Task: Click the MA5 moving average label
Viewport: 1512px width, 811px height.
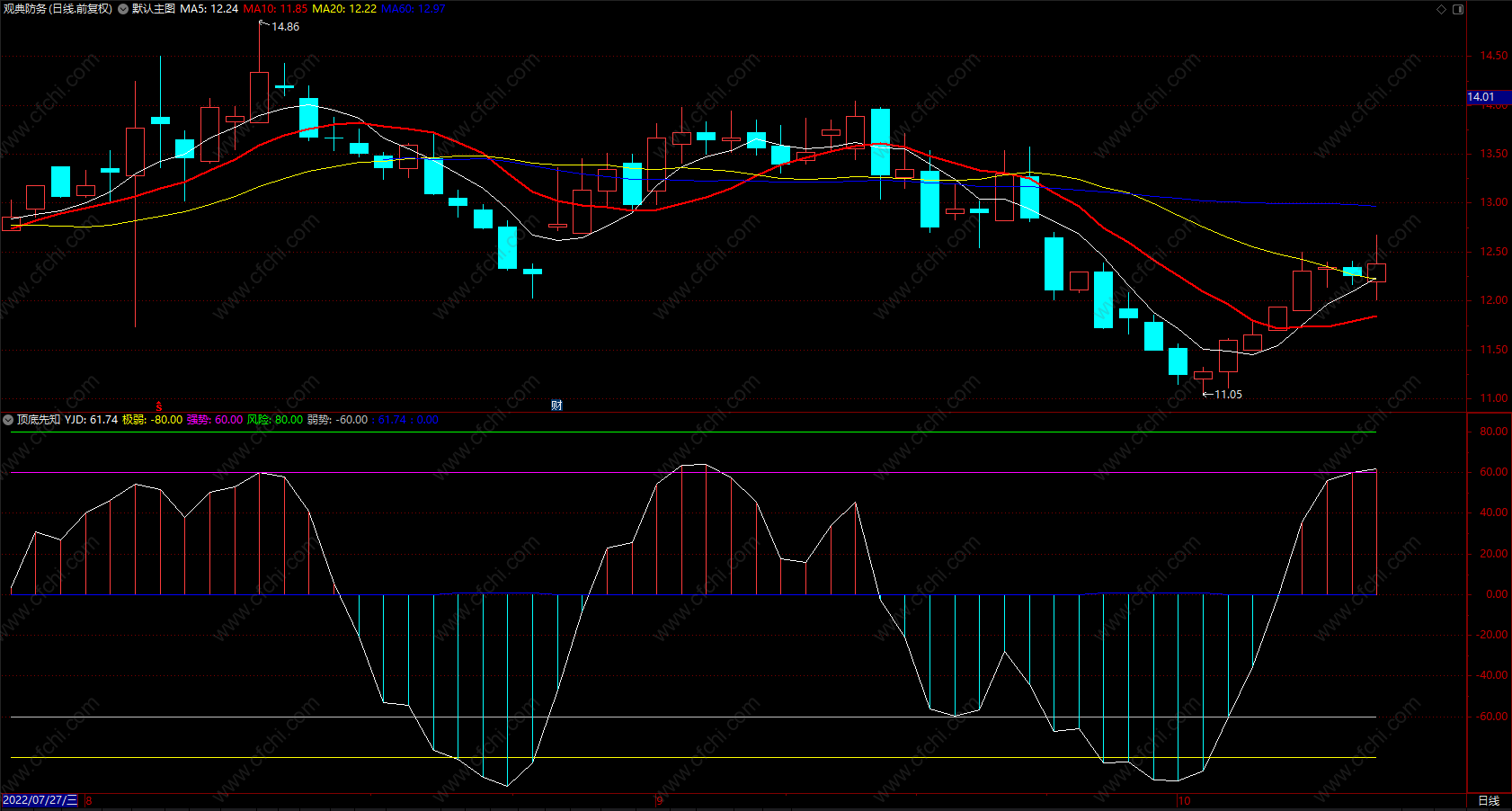Action: tap(209, 9)
